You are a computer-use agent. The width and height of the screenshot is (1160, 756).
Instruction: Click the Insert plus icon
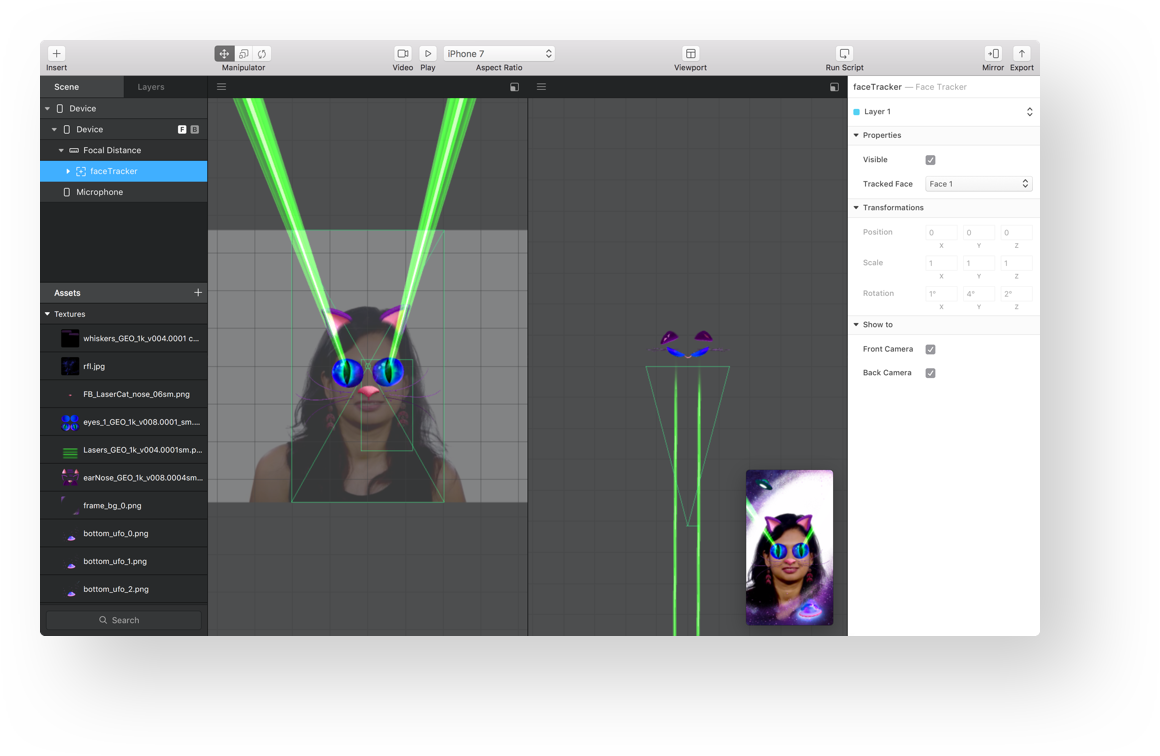56,54
